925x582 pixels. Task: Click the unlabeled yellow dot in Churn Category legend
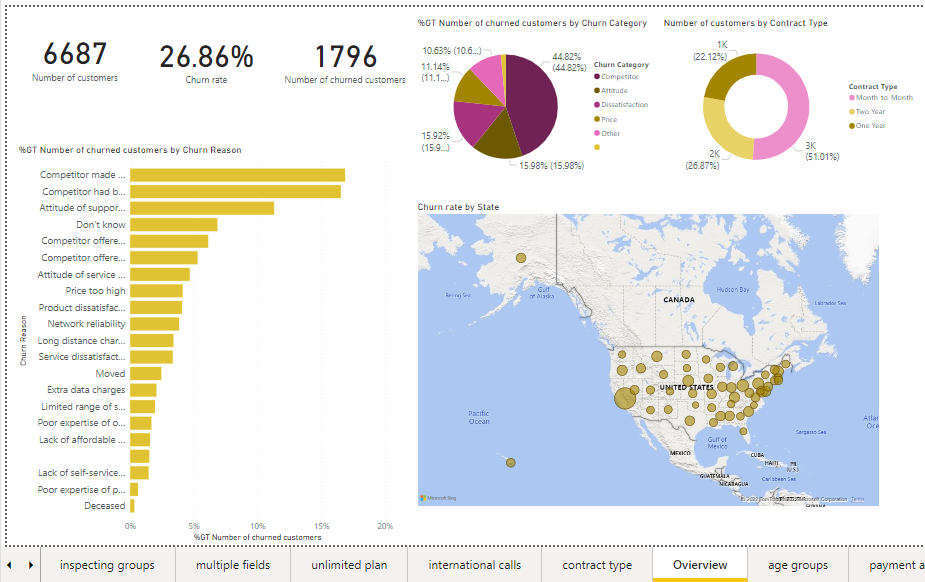point(596,146)
